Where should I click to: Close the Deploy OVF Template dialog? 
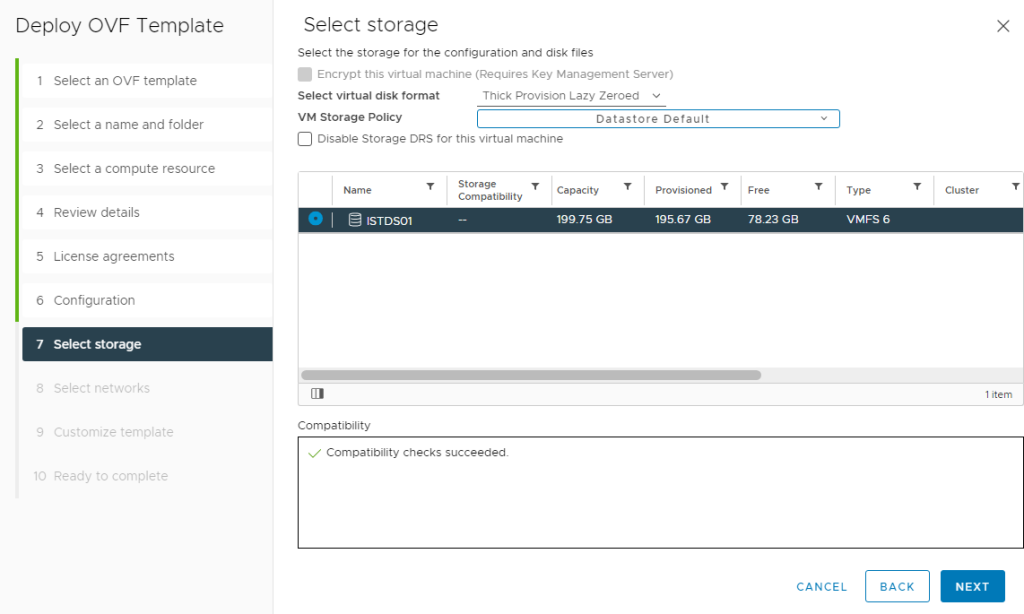point(1003,26)
